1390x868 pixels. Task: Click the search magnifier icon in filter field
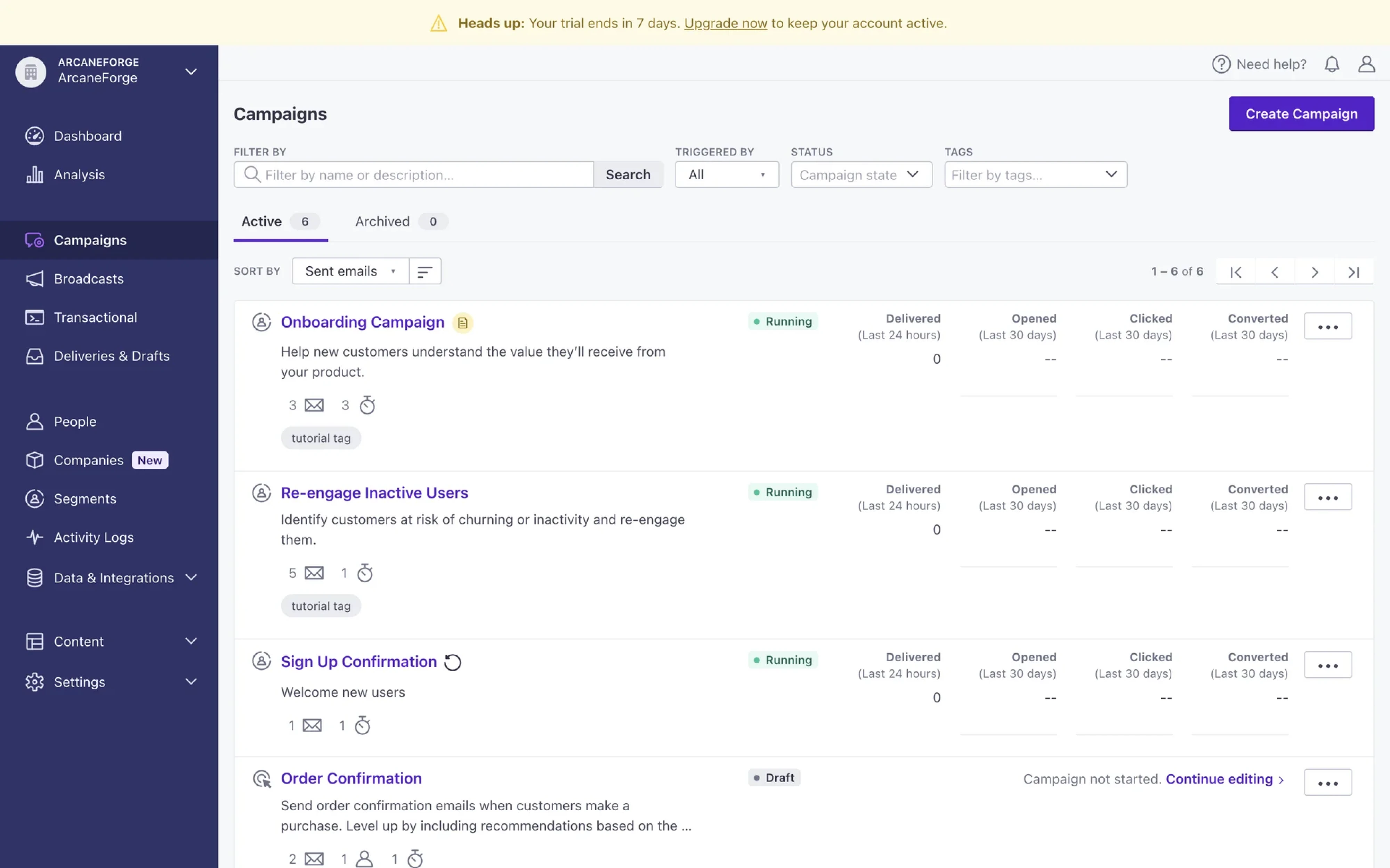click(x=252, y=174)
